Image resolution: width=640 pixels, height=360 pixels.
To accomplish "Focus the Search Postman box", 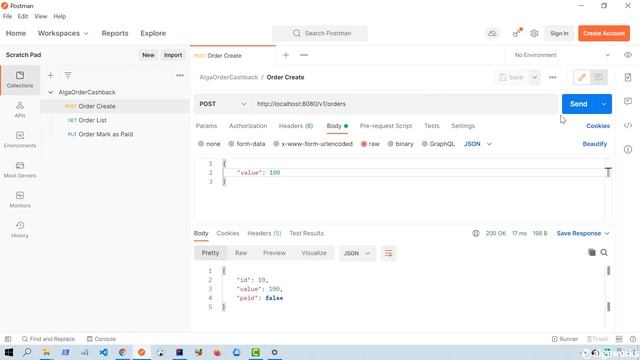I will (x=320, y=33).
